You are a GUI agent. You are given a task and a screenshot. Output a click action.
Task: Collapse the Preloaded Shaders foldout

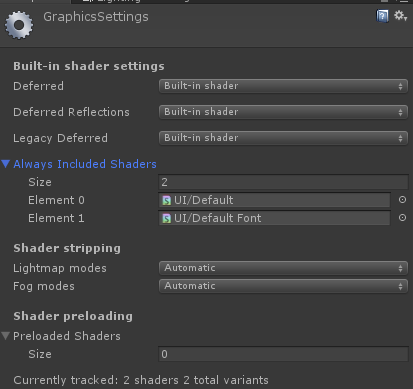[x=5, y=336]
